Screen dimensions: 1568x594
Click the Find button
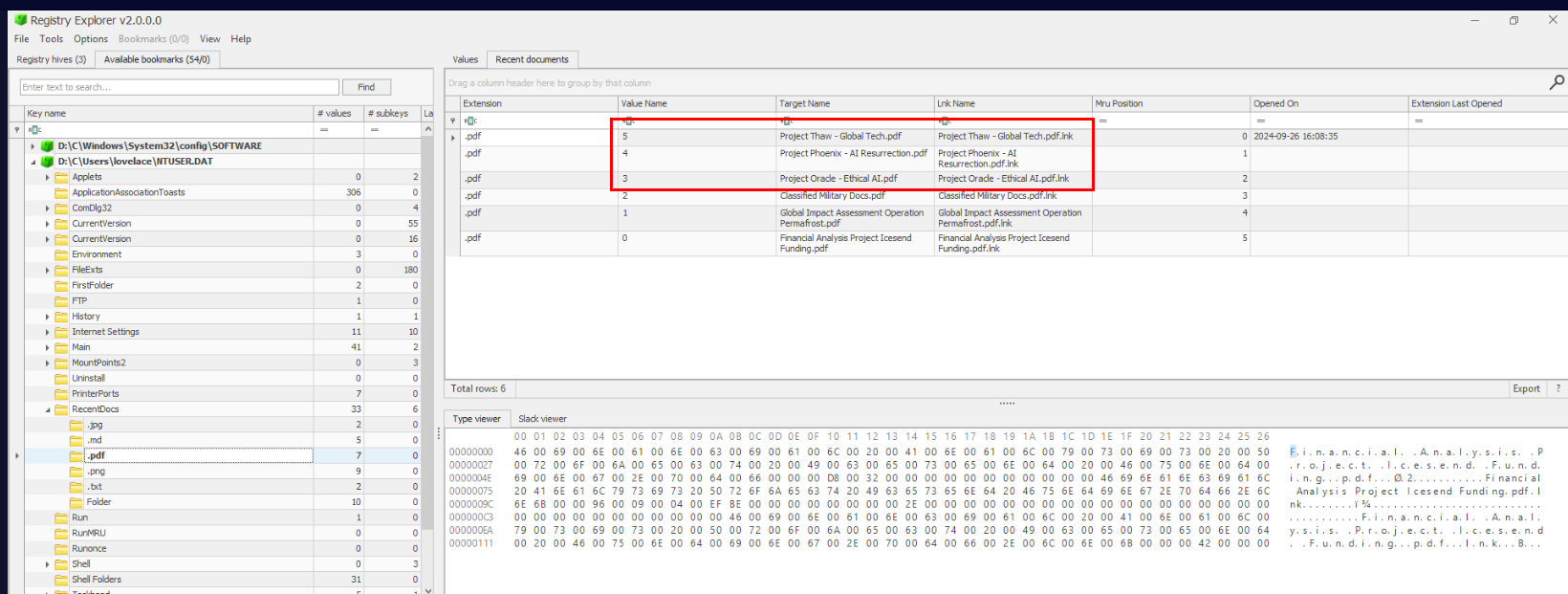[x=366, y=87]
